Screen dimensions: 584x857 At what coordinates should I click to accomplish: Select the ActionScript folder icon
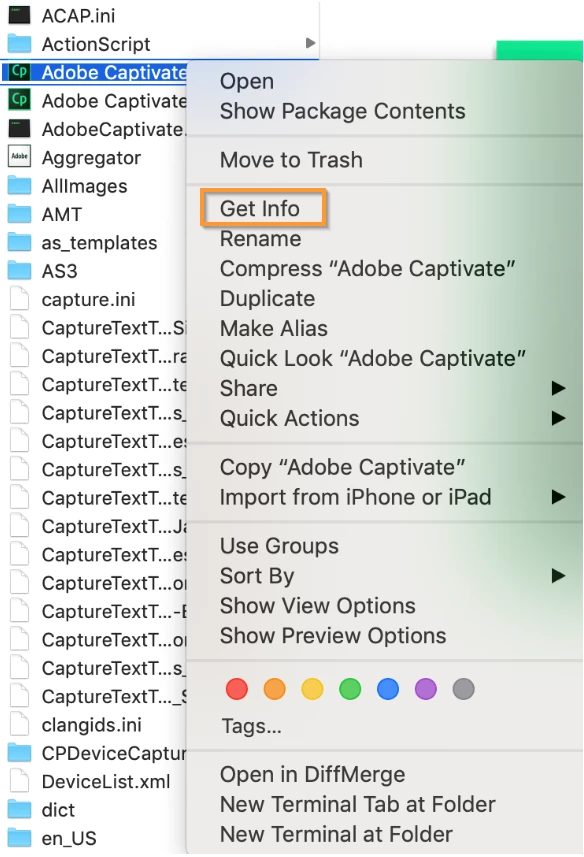[20, 44]
